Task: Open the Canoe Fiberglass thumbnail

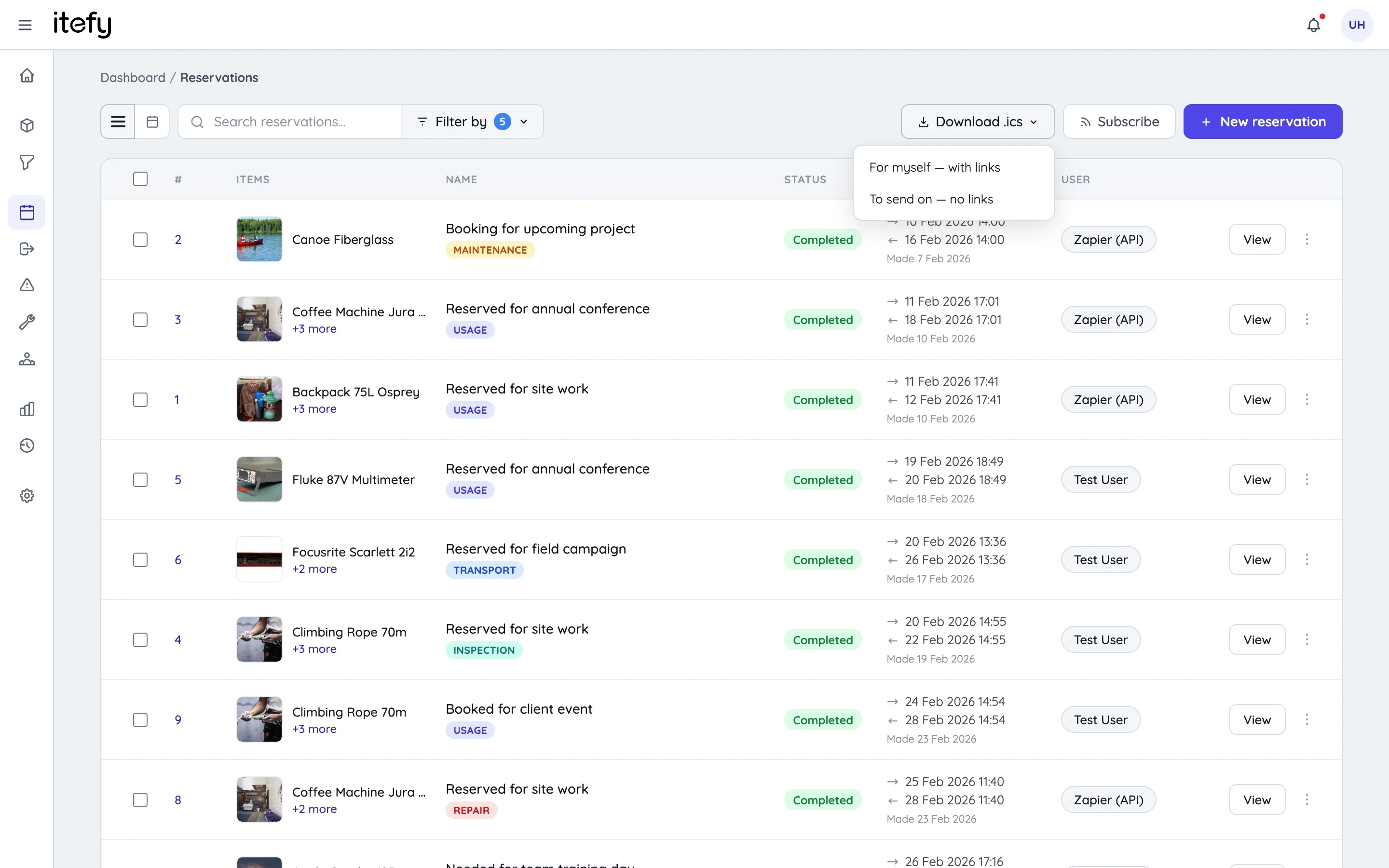Action: coord(259,239)
